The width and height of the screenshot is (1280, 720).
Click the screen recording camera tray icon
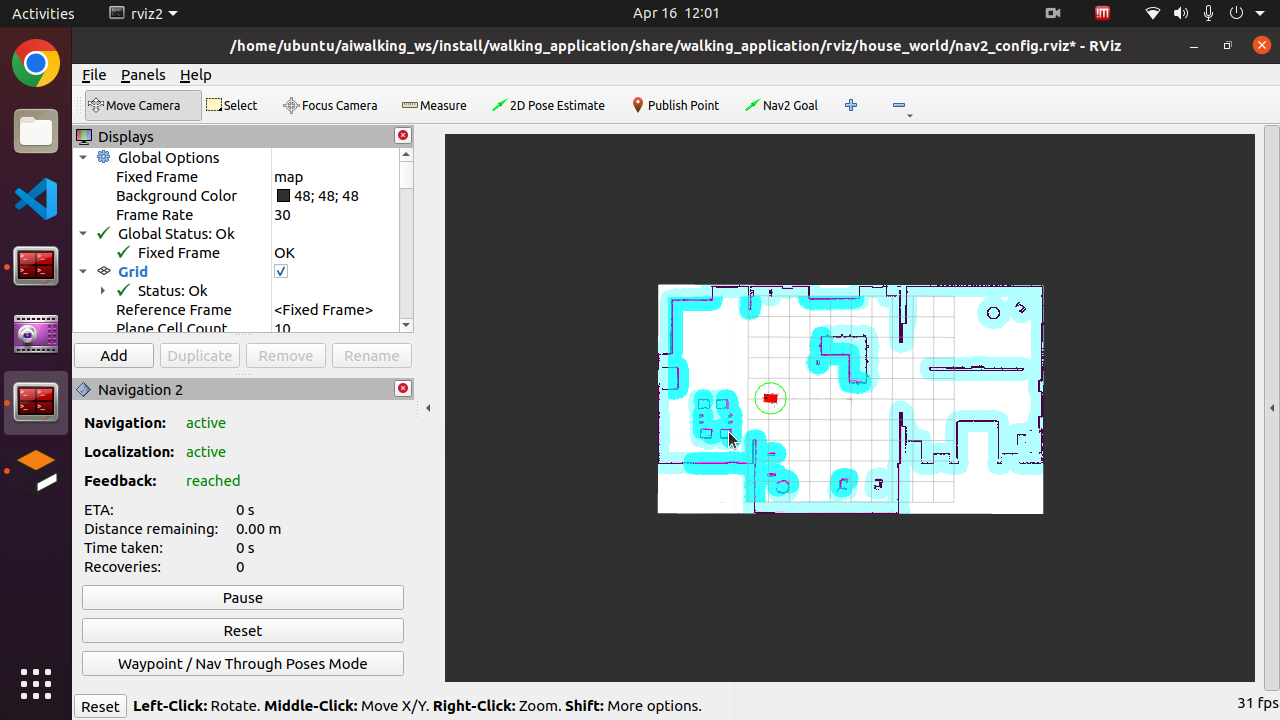[1052, 13]
